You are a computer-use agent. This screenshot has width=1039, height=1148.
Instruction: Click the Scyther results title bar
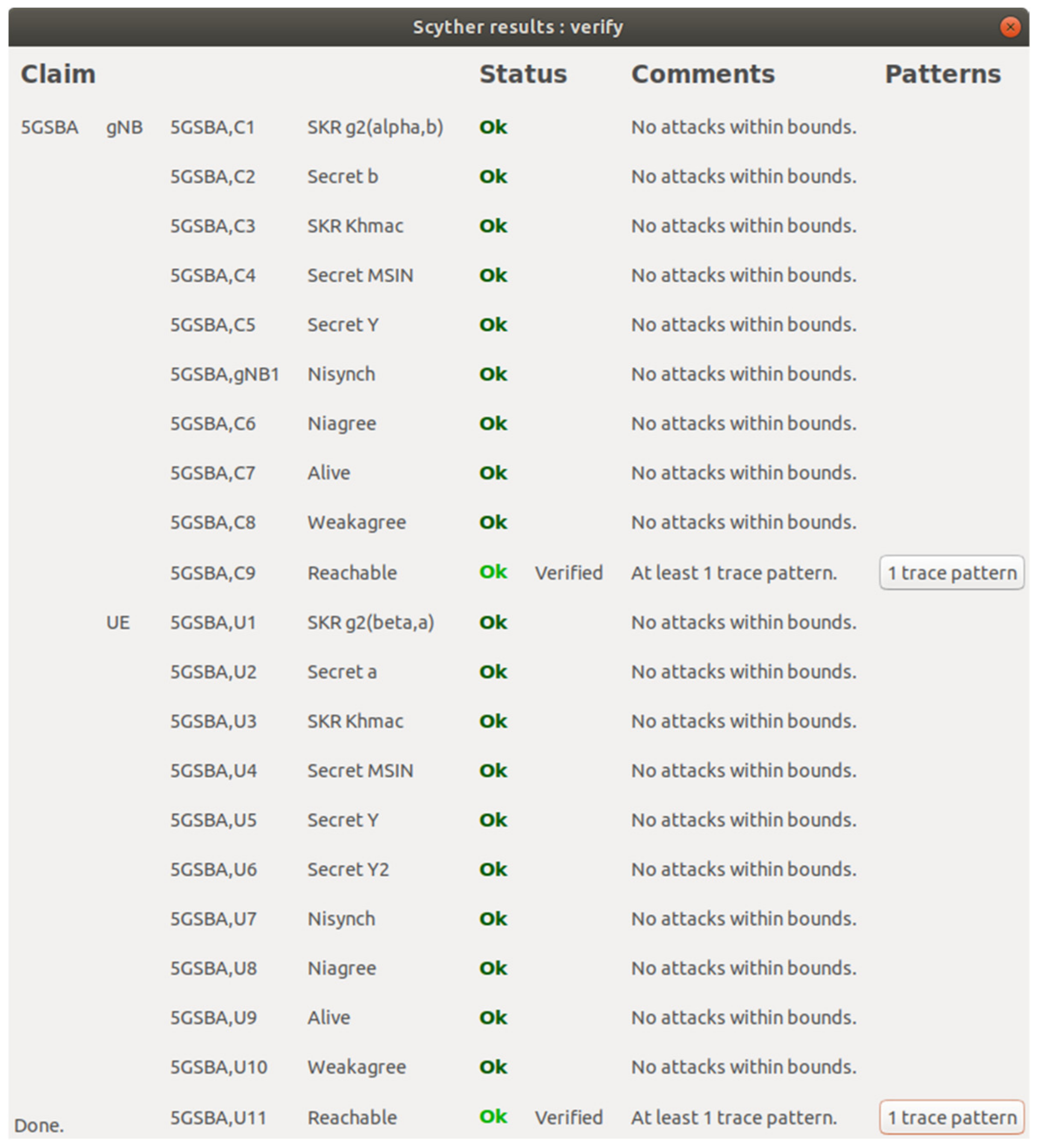[x=517, y=27]
